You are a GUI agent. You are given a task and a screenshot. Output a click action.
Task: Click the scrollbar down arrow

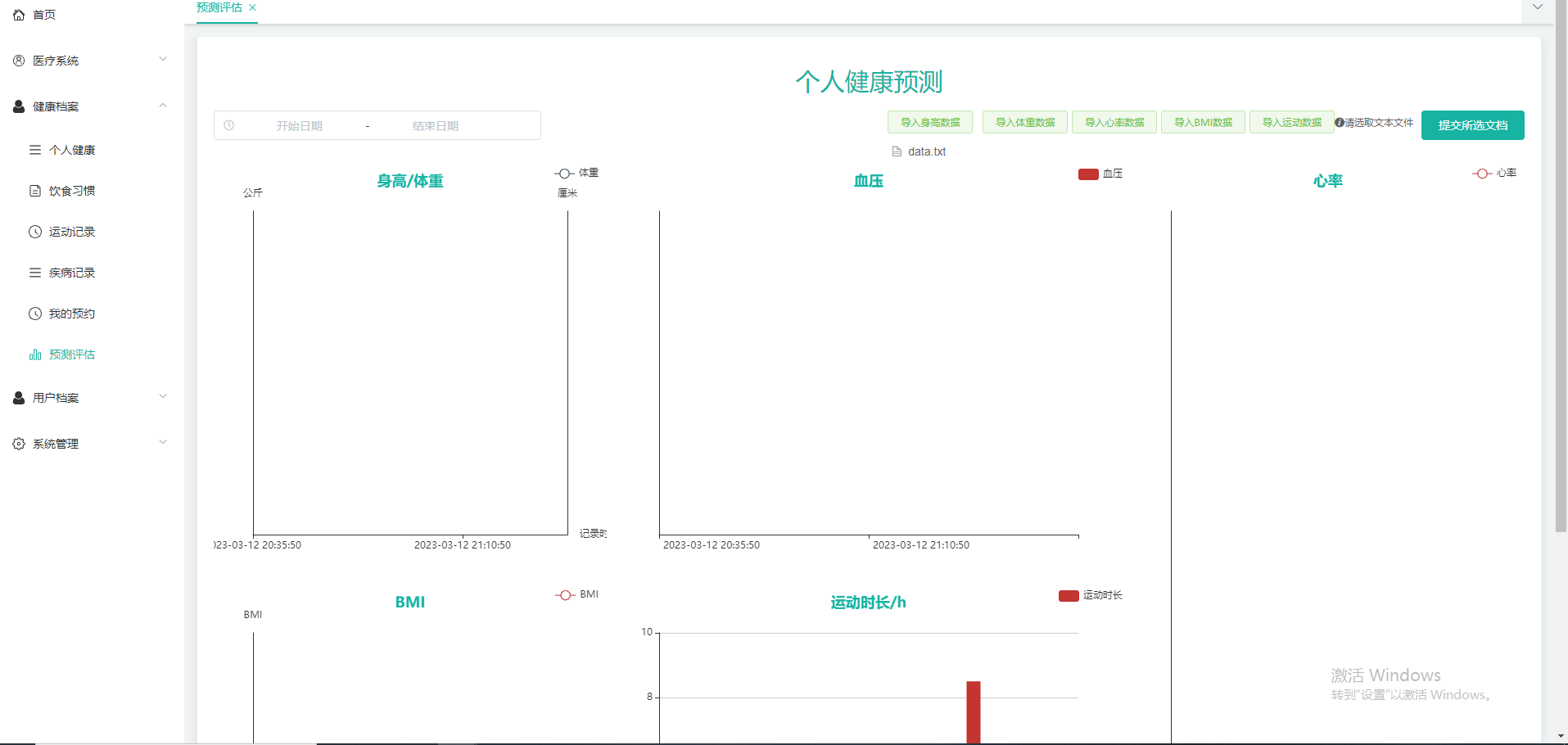[x=1561, y=736]
